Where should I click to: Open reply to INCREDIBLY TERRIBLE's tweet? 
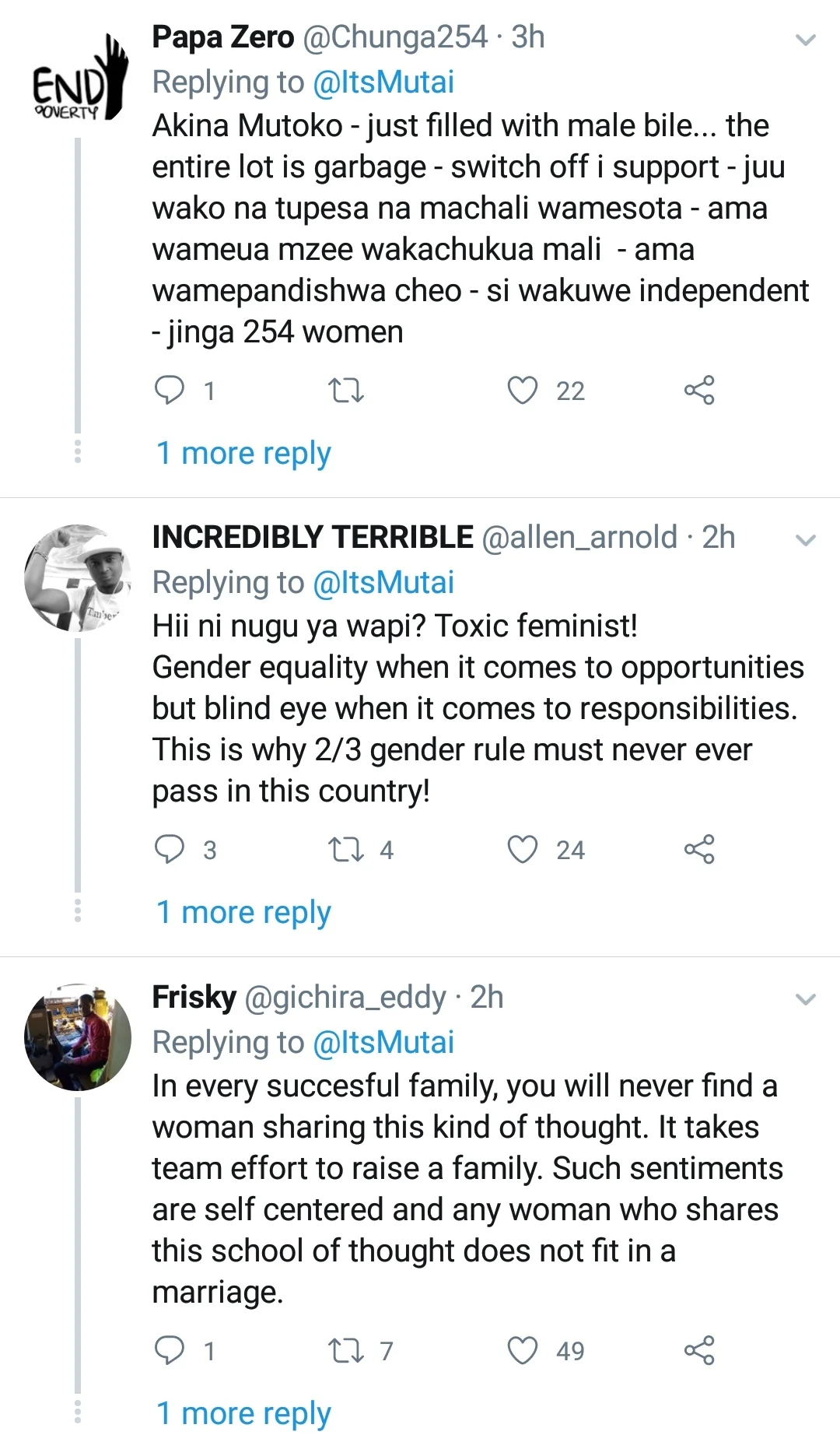170,849
